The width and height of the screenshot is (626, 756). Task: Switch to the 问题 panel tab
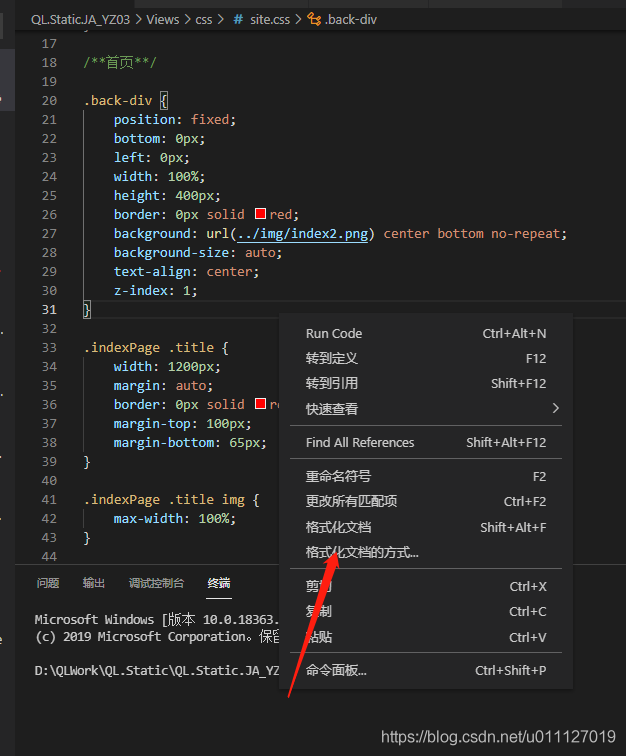[48, 583]
